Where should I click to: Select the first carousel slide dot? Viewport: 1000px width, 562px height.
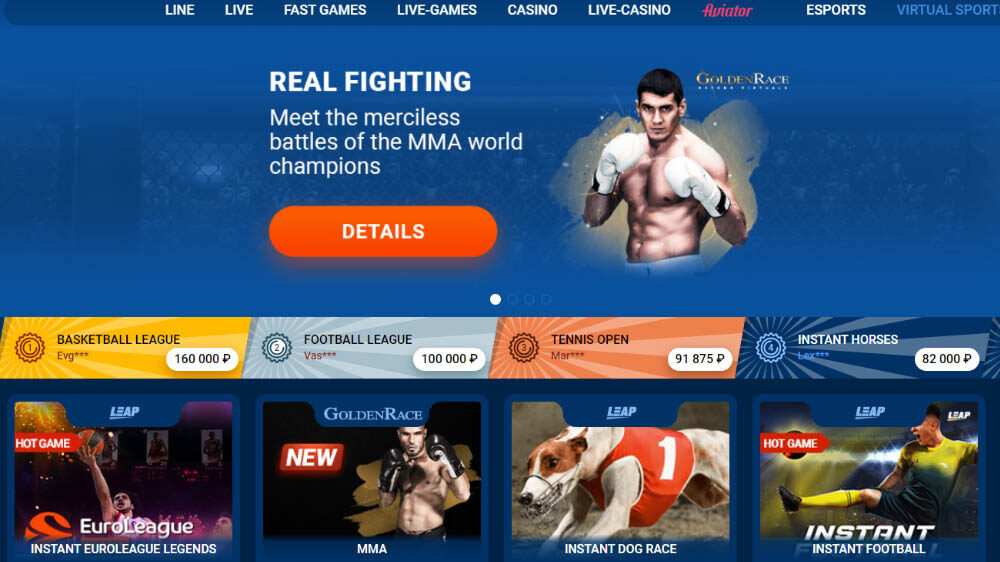pos(496,299)
